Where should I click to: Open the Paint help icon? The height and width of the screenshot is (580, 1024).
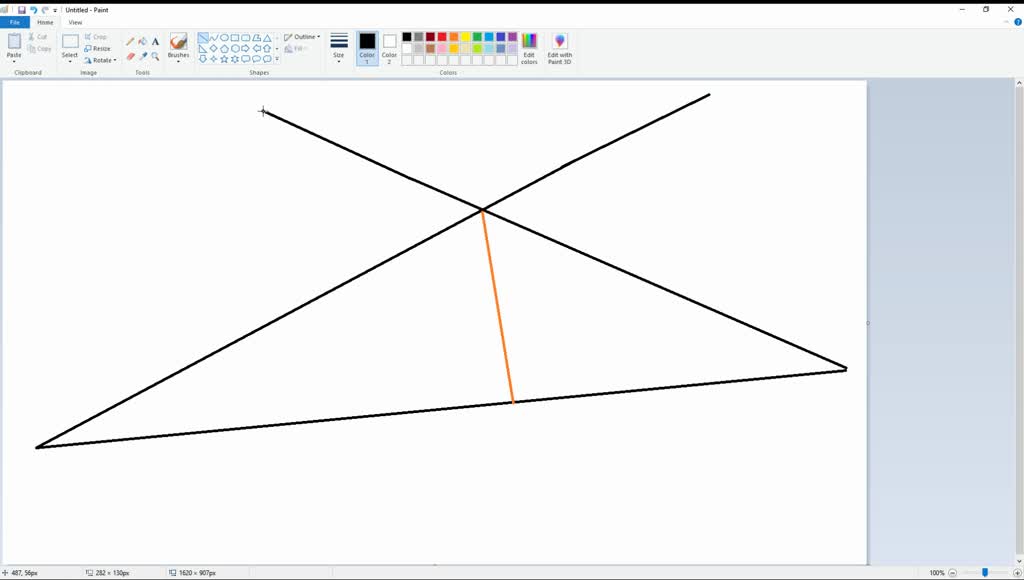1017,22
